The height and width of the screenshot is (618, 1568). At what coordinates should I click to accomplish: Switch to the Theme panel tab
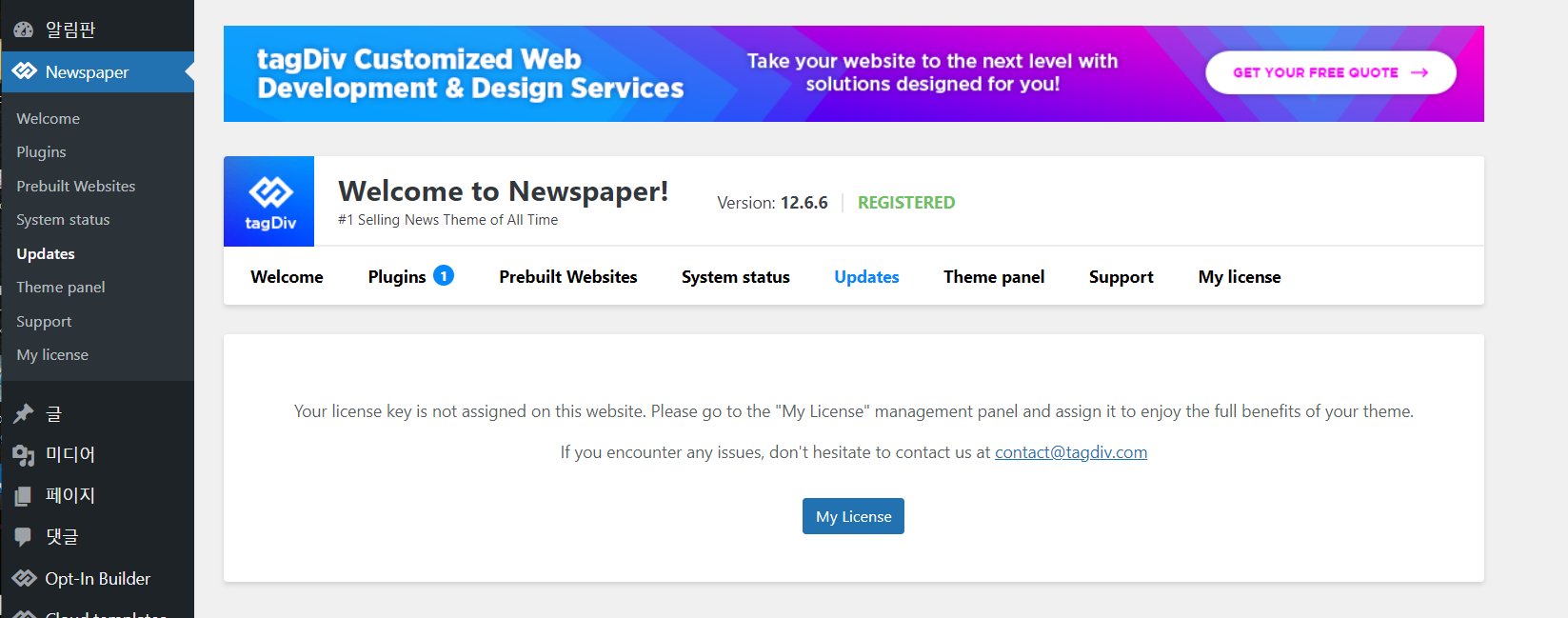[x=994, y=276]
